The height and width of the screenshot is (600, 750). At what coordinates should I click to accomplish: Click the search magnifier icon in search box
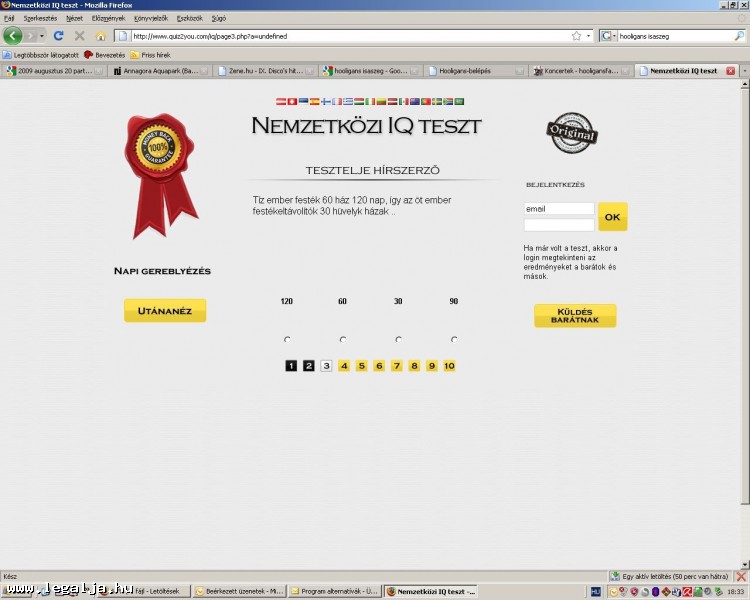coord(738,36)
